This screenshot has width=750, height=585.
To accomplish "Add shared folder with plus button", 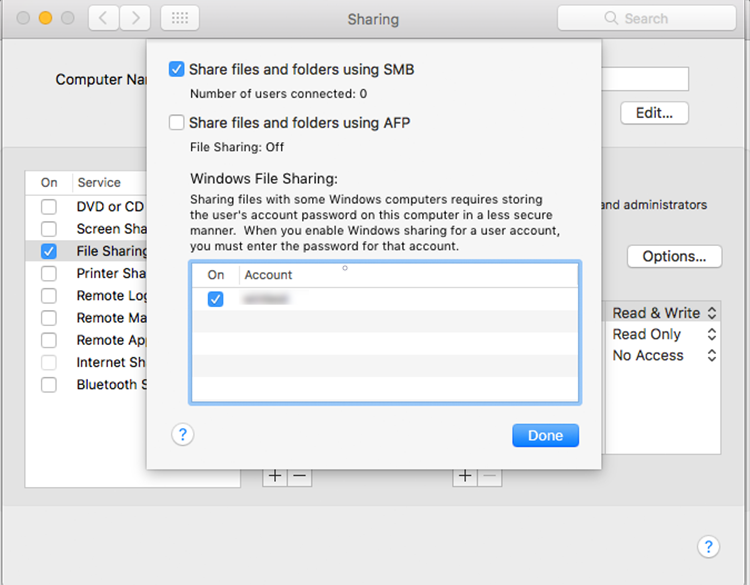I will pos(274,477).
